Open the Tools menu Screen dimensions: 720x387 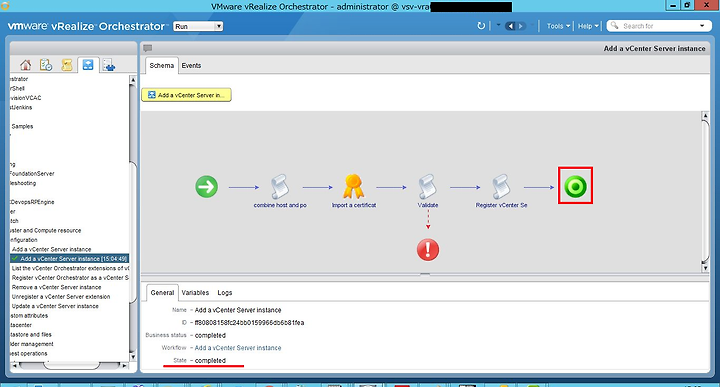[558, 26]
